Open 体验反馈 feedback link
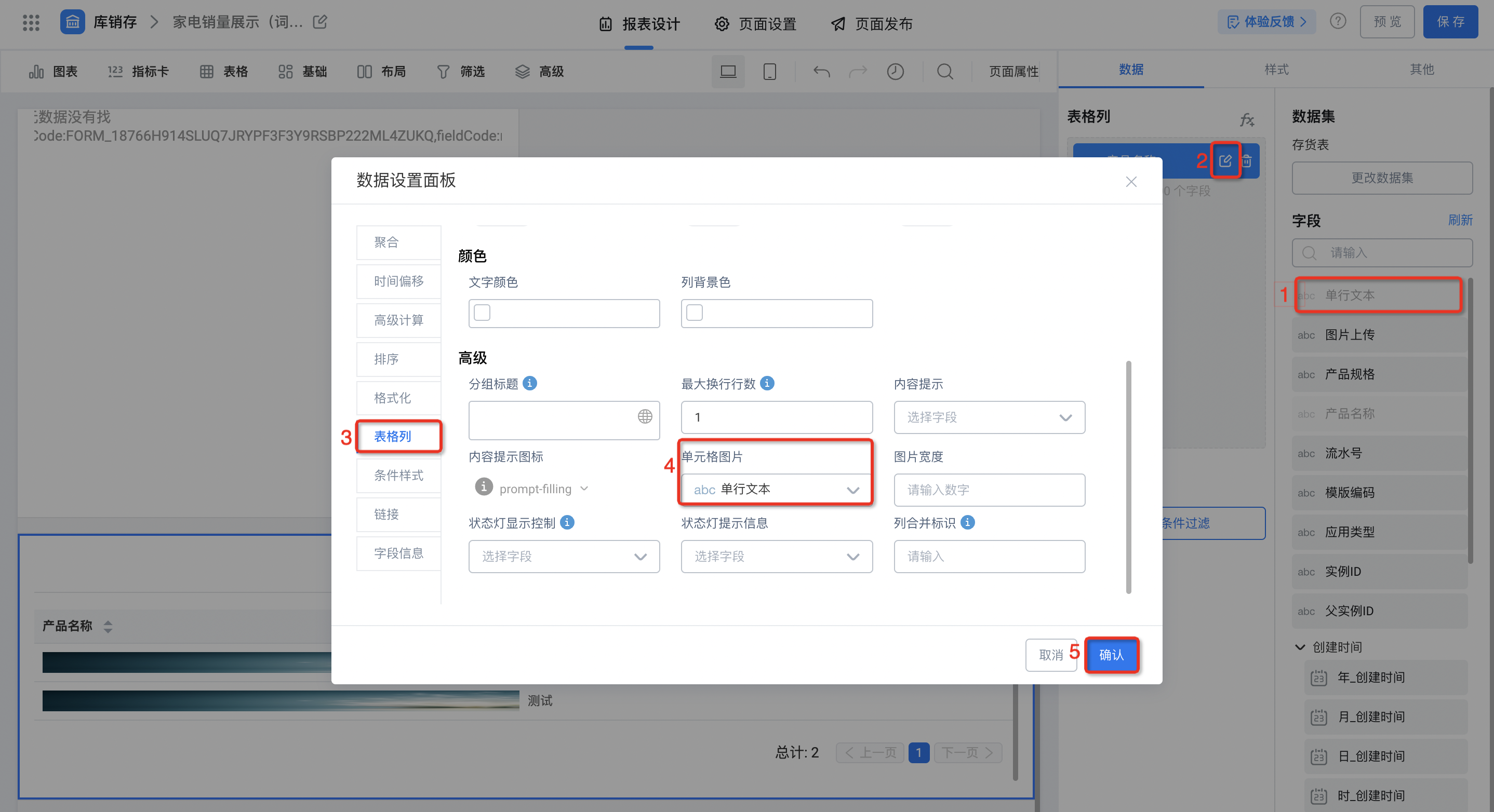The image size is (1494, 812). [1266, 22]
